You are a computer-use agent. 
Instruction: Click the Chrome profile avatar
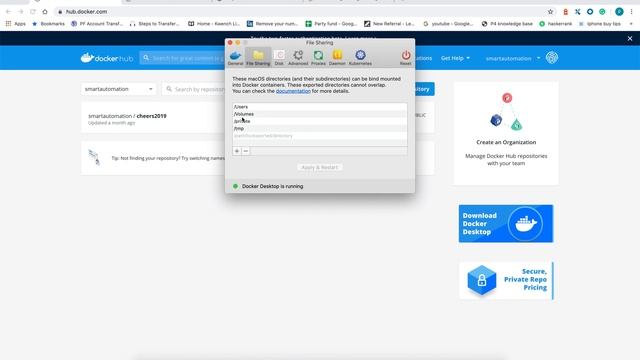pos(619,12)
